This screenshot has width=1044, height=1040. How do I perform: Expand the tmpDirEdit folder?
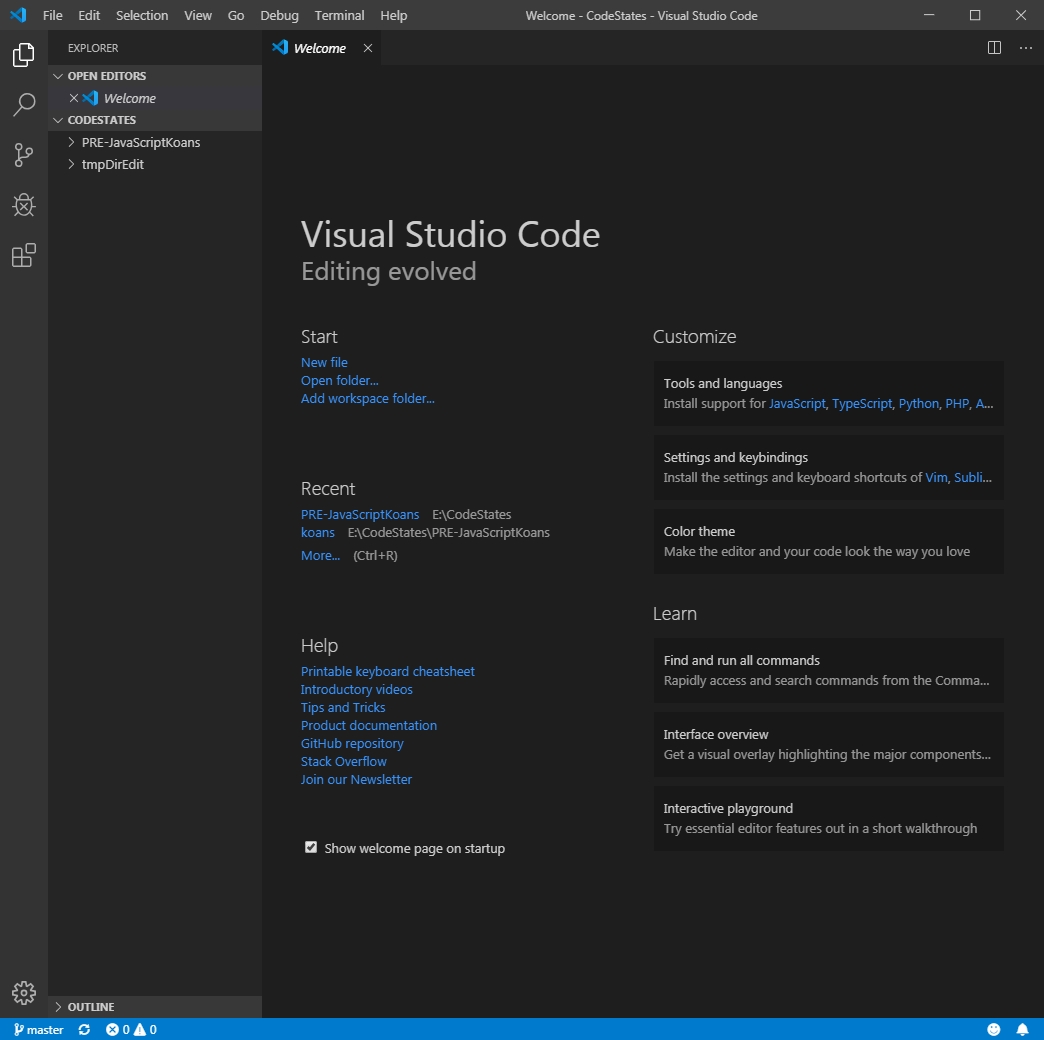coord(155,164)
